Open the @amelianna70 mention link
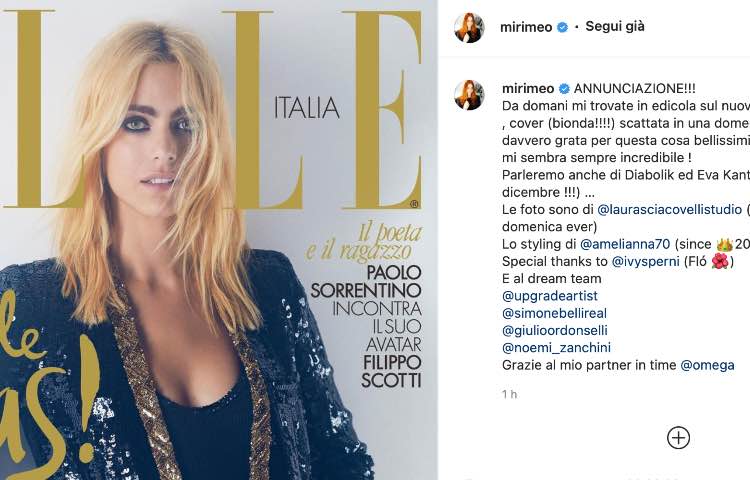Screen dimensions: 750x480 pos(625,244)
